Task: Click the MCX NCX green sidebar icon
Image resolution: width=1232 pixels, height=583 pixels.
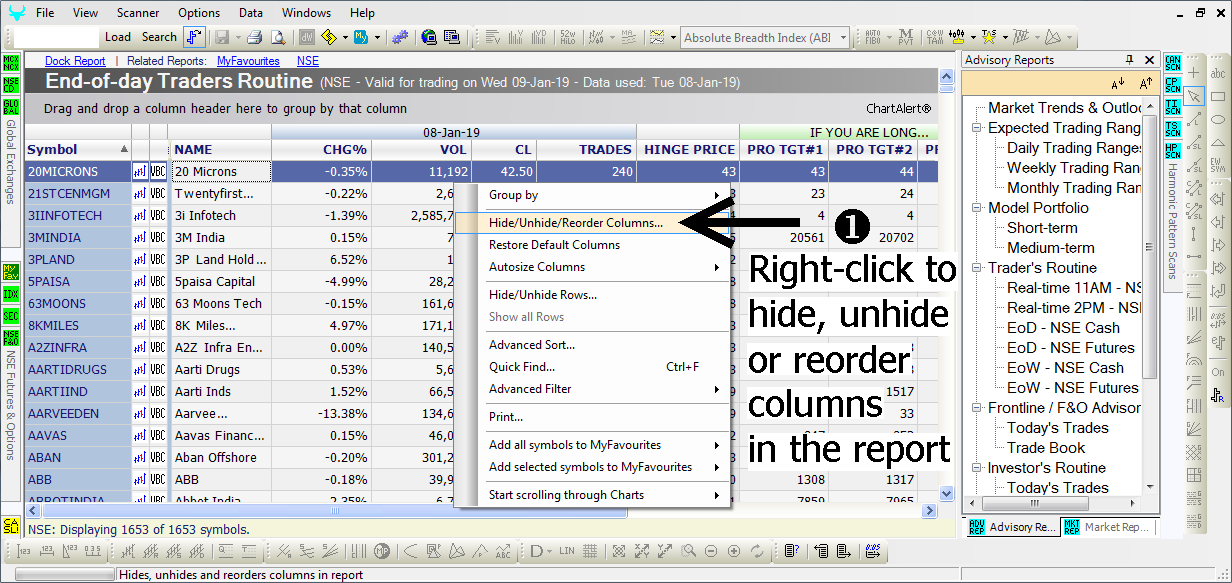Action: pos(11,63)
